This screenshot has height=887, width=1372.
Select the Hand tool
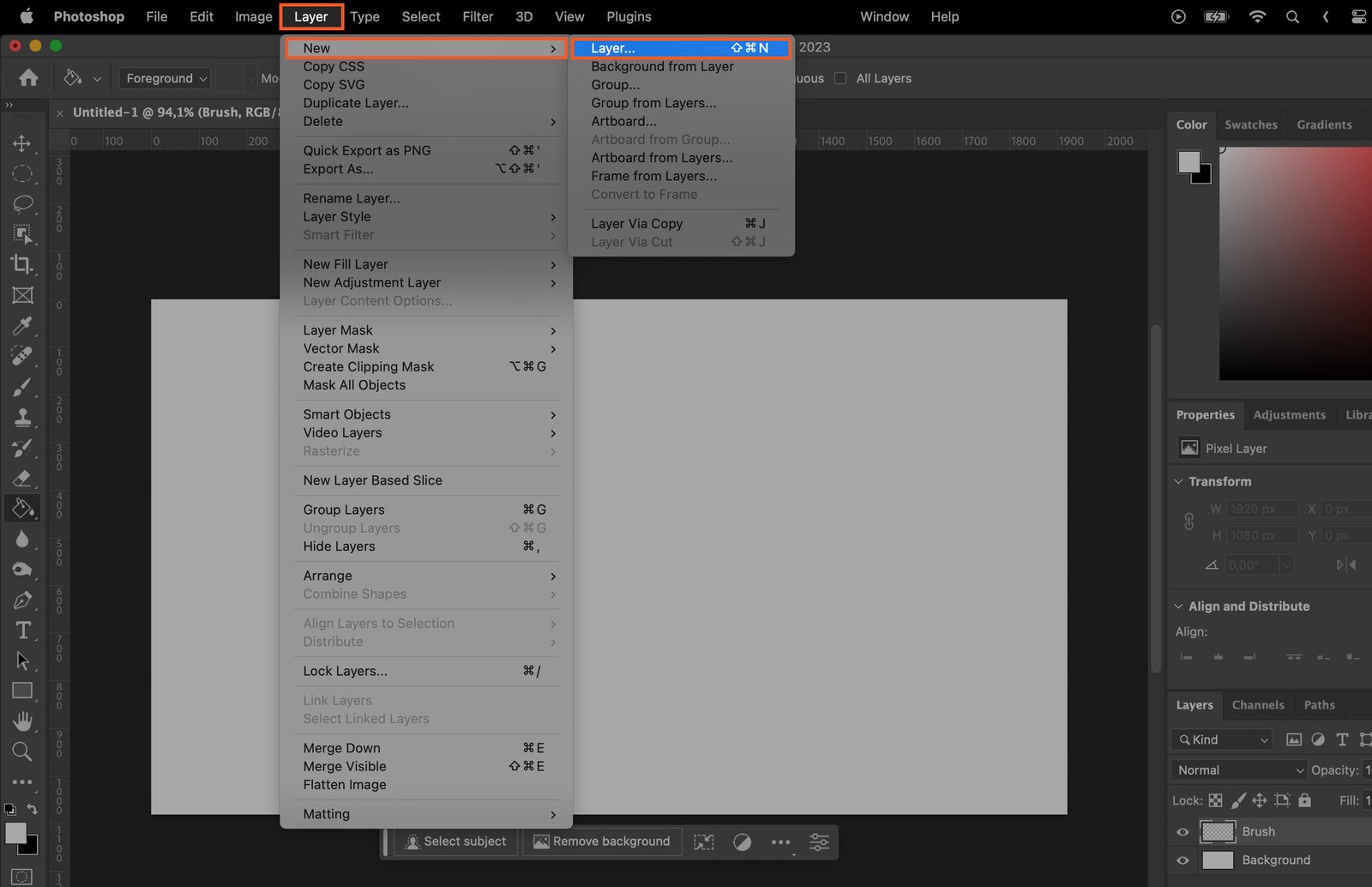pyautogui.click(x=22, y=721)
